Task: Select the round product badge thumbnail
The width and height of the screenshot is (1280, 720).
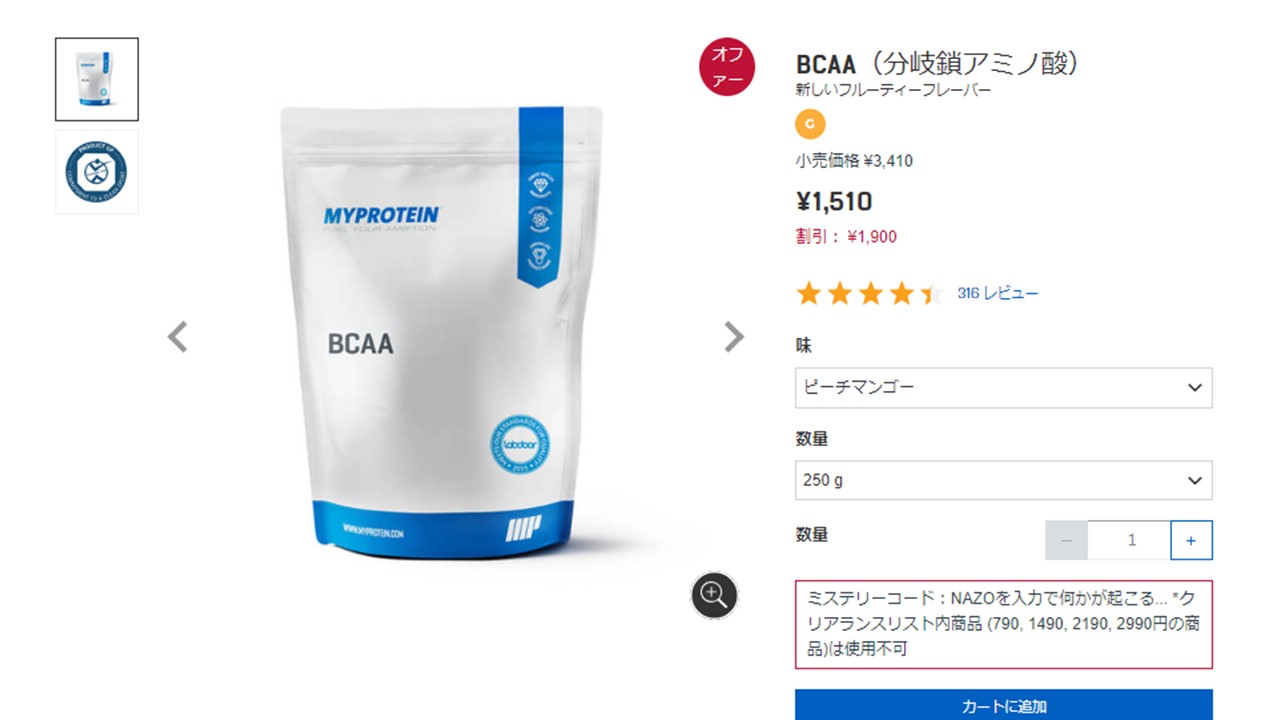Action: pos(97,171)
